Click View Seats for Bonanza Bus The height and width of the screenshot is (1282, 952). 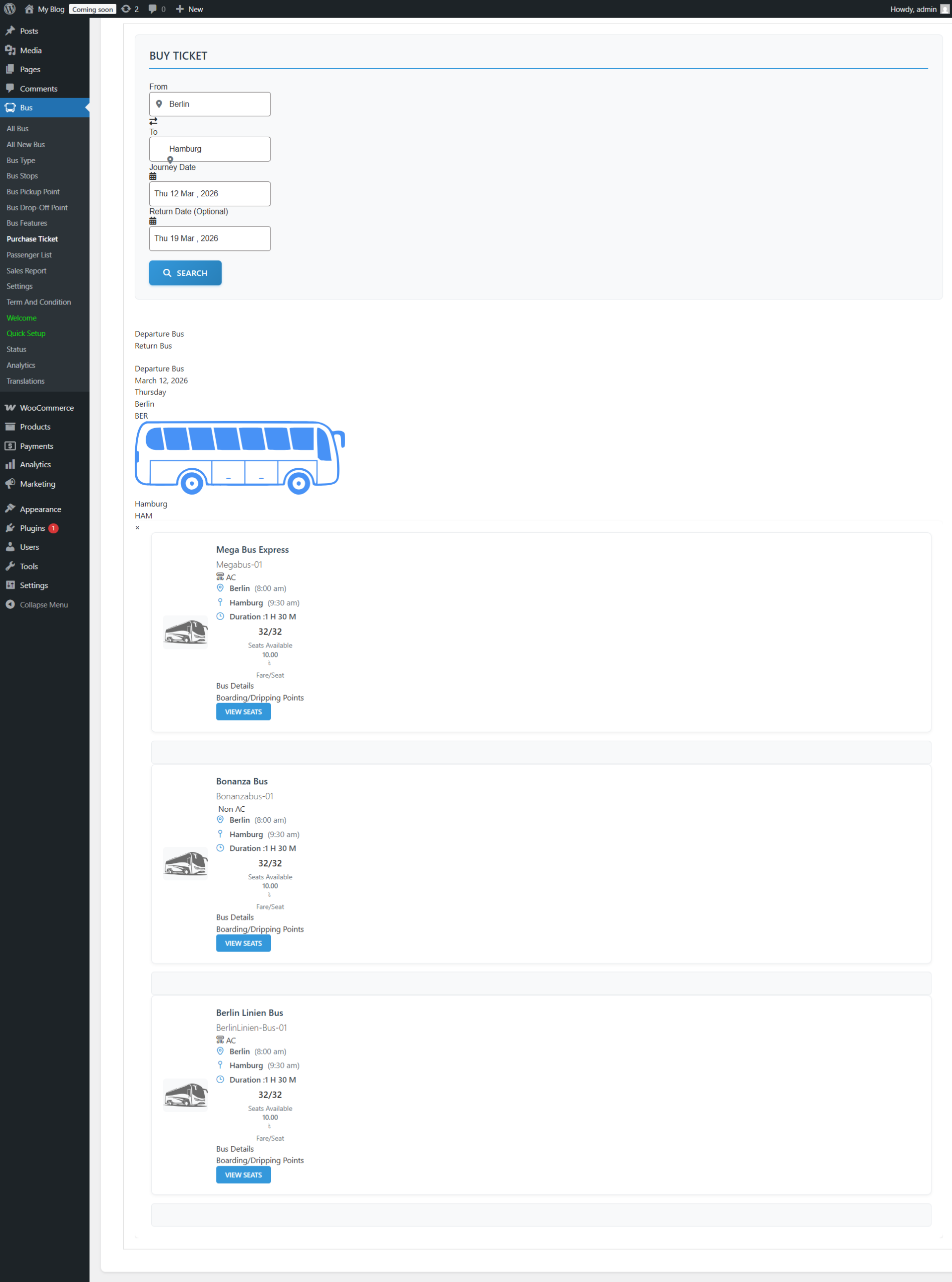243,943
